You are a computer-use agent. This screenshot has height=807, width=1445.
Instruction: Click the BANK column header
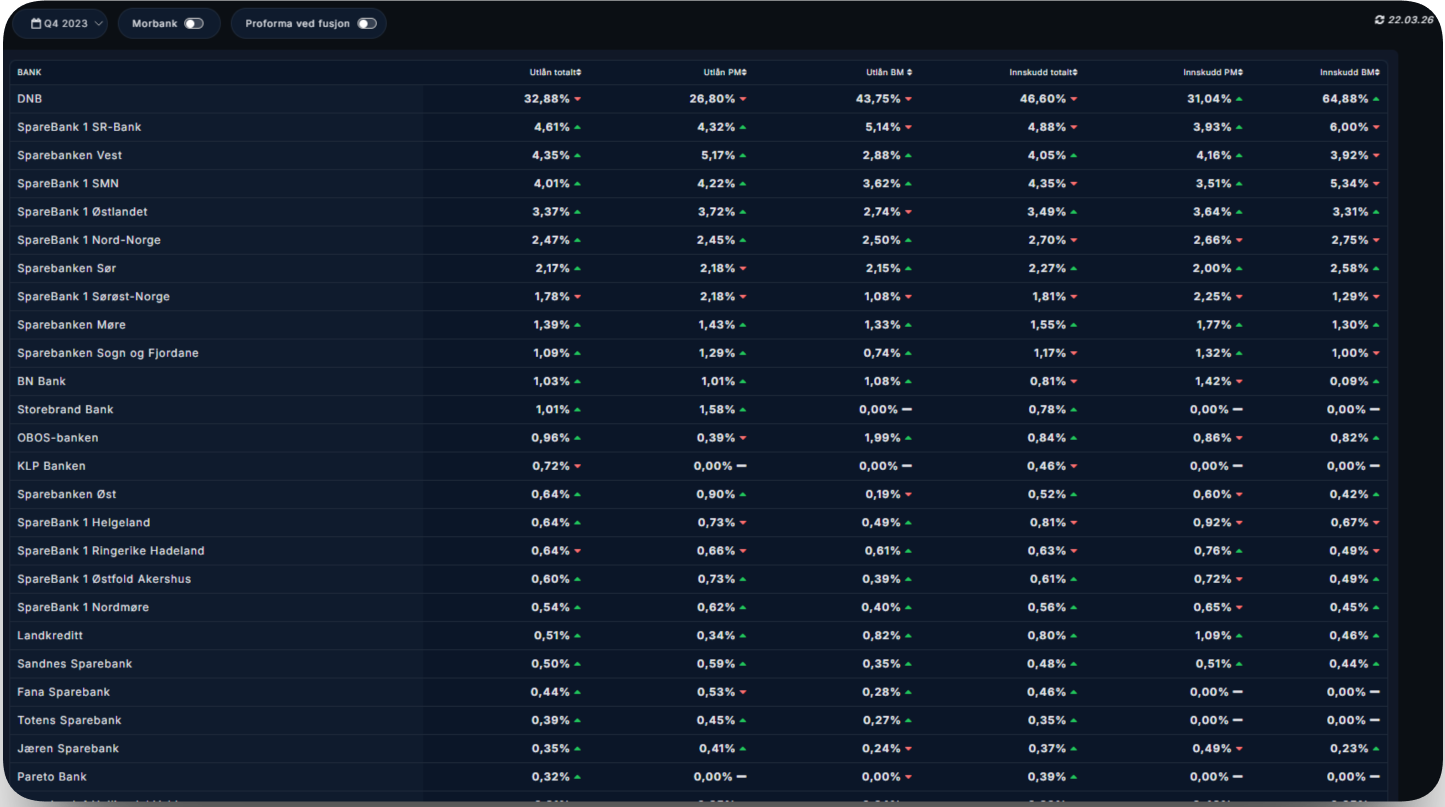[x=30, y=72]
